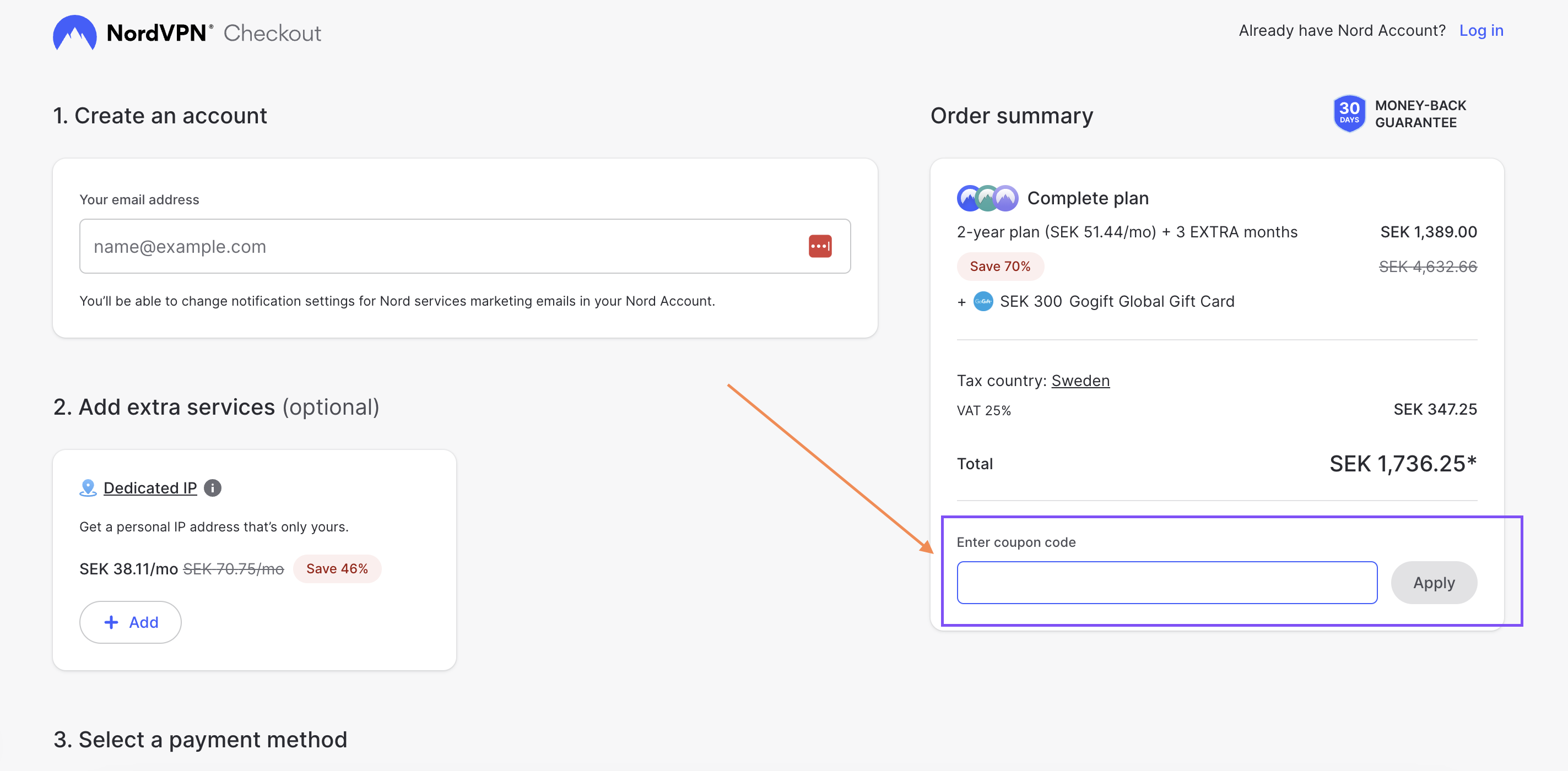
Task: Click the 'Save 46%' badge
Action: pyautogui.click(x=337, y=569)
